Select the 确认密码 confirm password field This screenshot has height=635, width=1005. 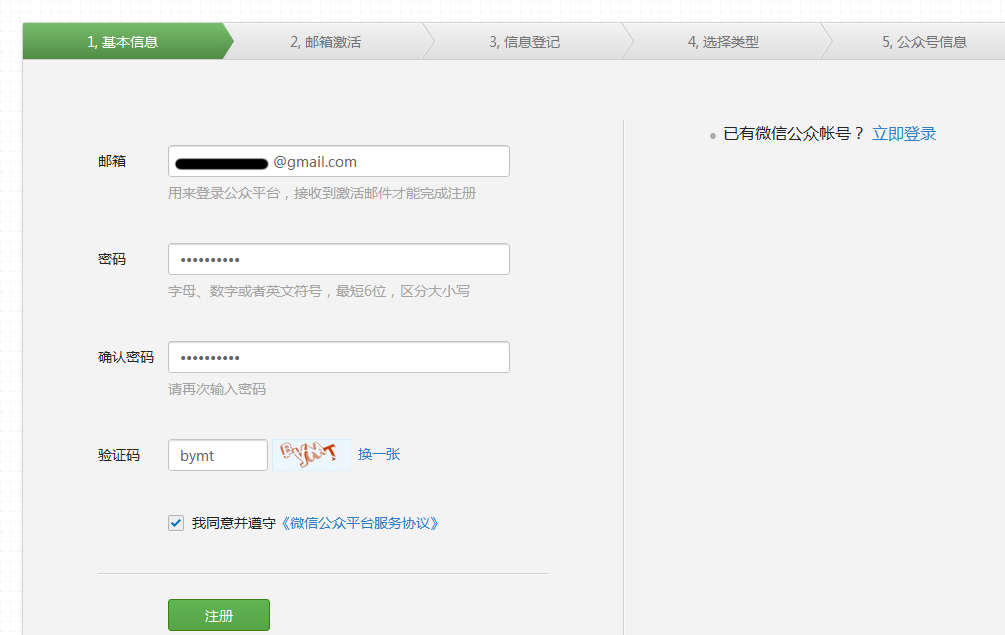tap(338, 357)
